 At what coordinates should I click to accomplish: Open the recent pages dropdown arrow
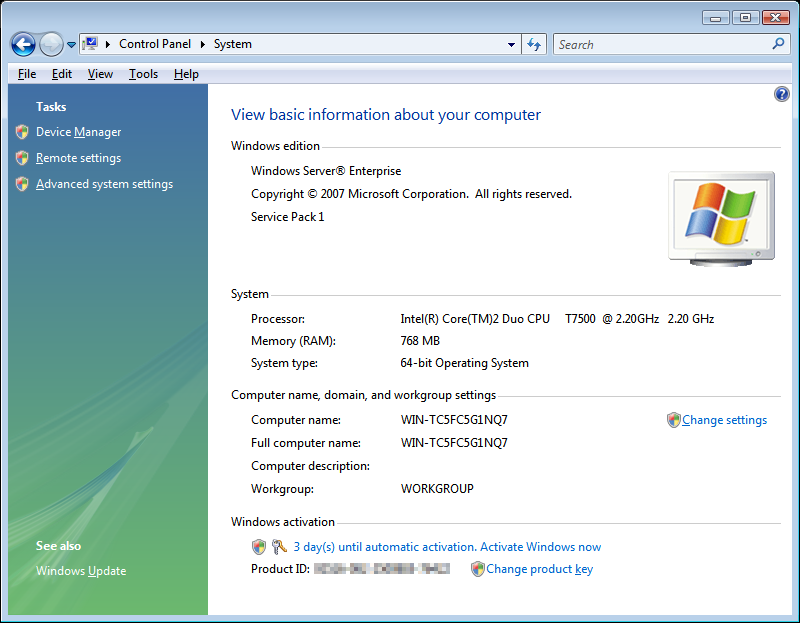pos(71,45)
